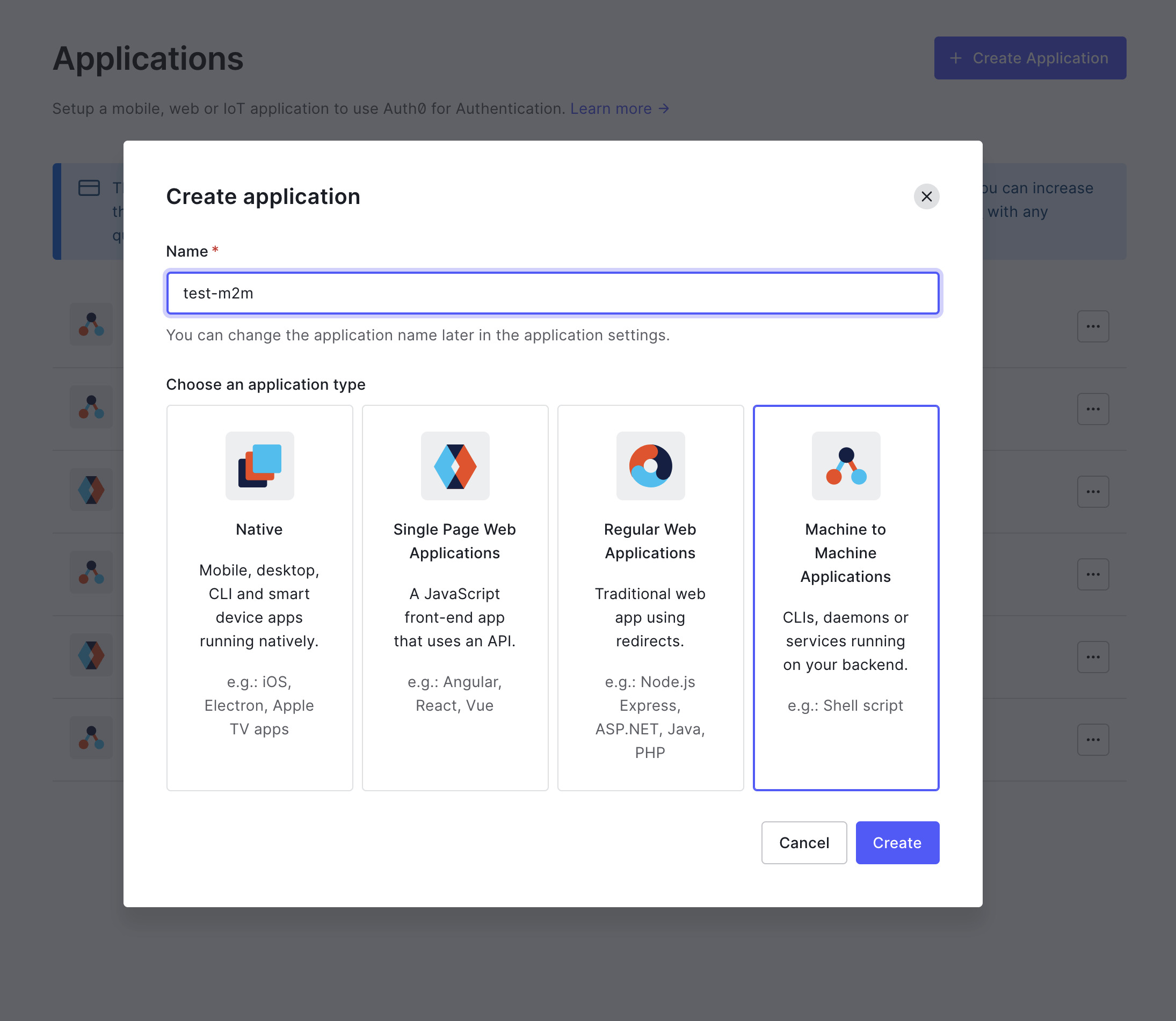
Task: Click the diamond-shaped app icon in the applications list
Action: click(x=91, y=490)
